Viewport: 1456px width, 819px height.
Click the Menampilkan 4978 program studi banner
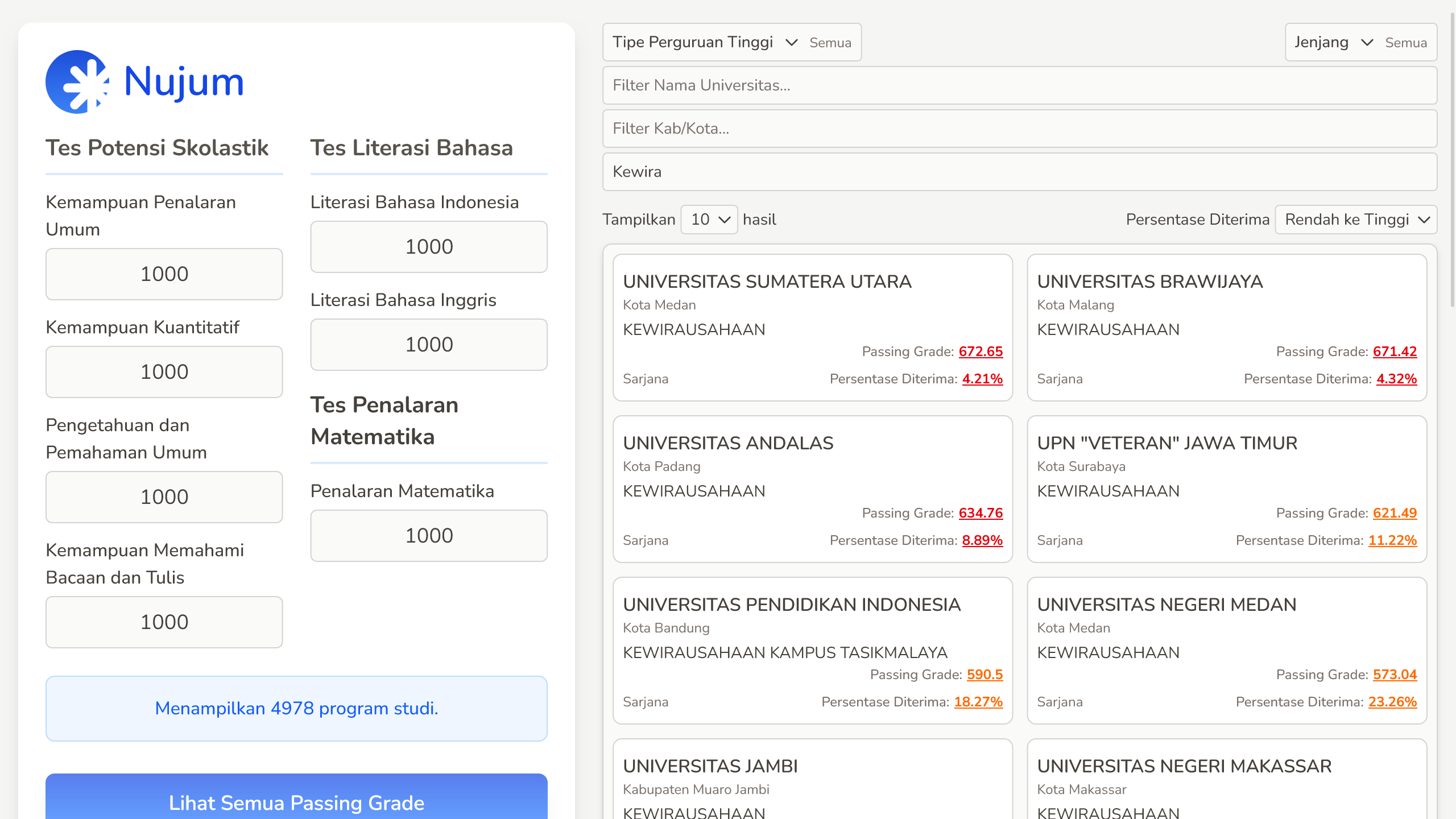click(296, 709)
